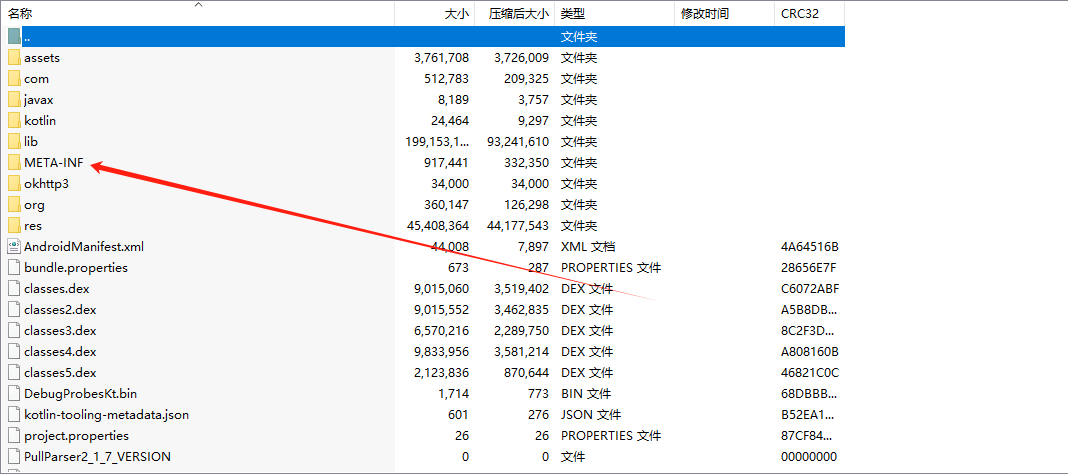This screenshot has width=1068, height=474.
Task: Select the classes.dex file icon
Action: coord(14,289)
